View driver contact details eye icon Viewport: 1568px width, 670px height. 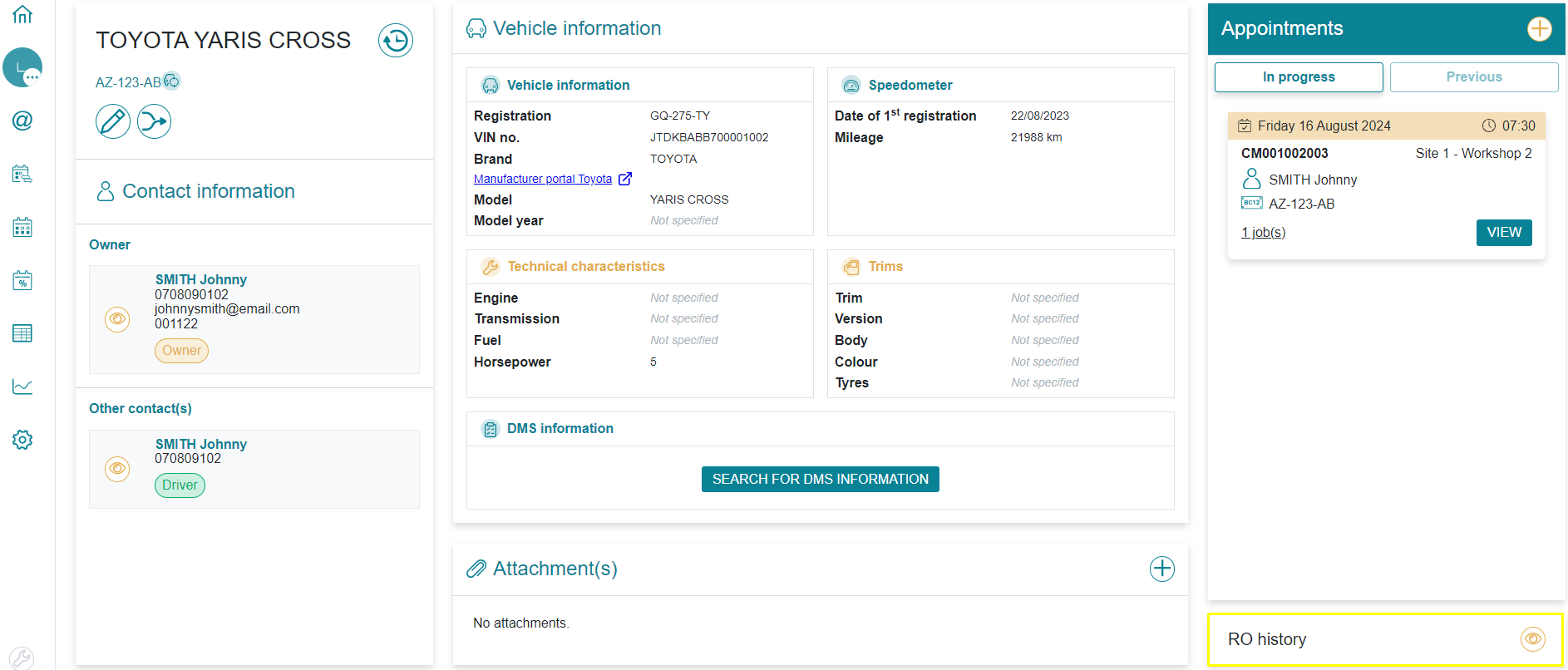[117, 469]
